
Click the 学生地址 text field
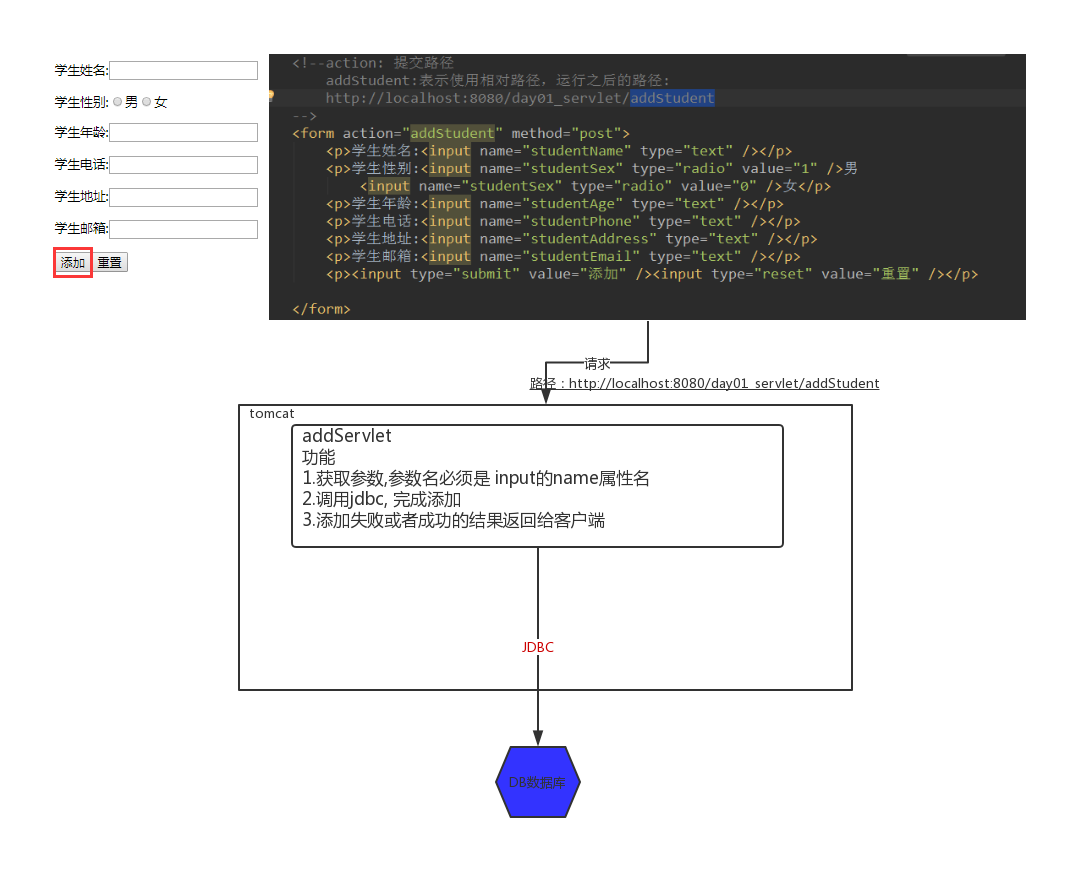click(183, 197)
